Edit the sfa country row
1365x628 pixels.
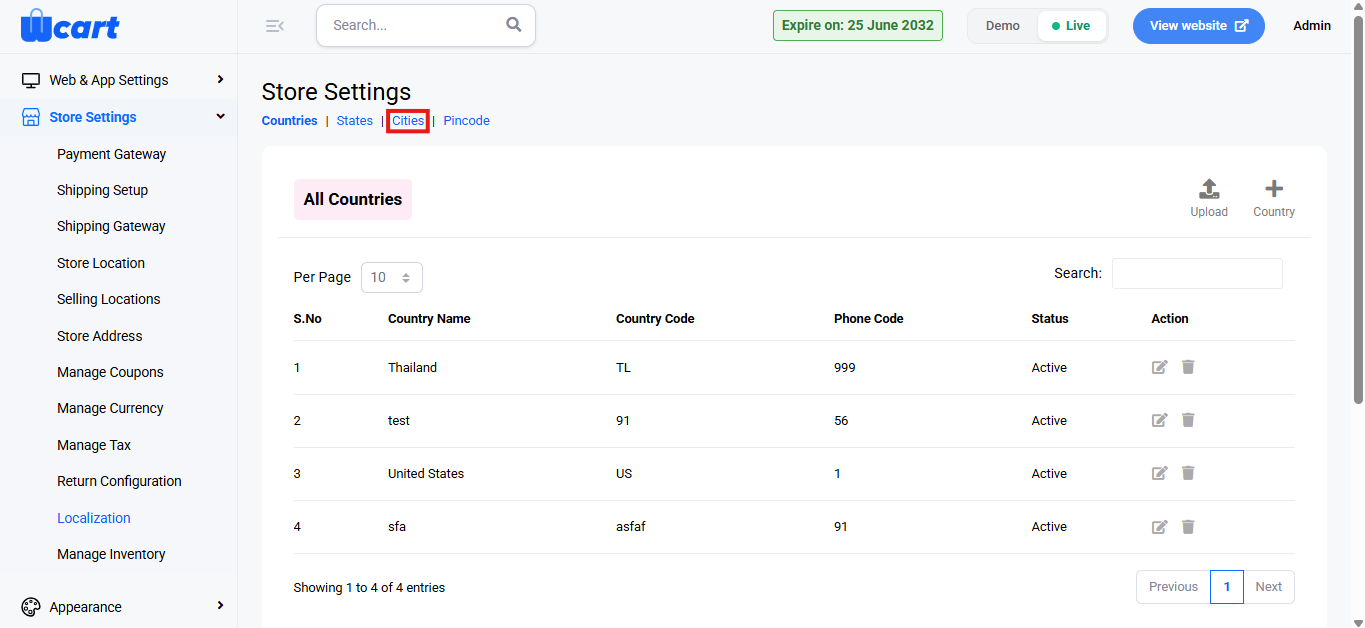pyautogui.click(x=1160, y=526)
